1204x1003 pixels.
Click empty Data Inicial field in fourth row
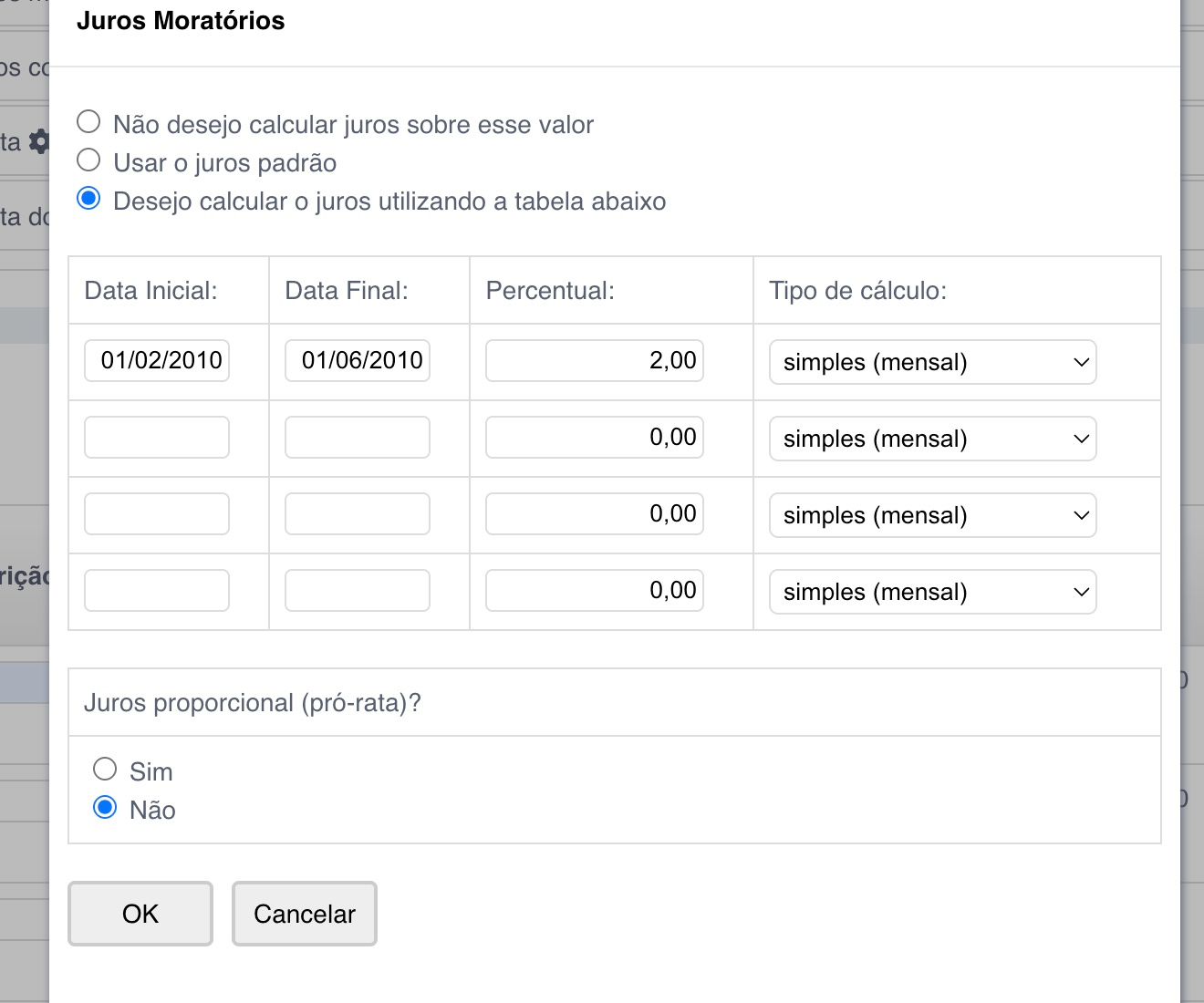pos(157,591)
